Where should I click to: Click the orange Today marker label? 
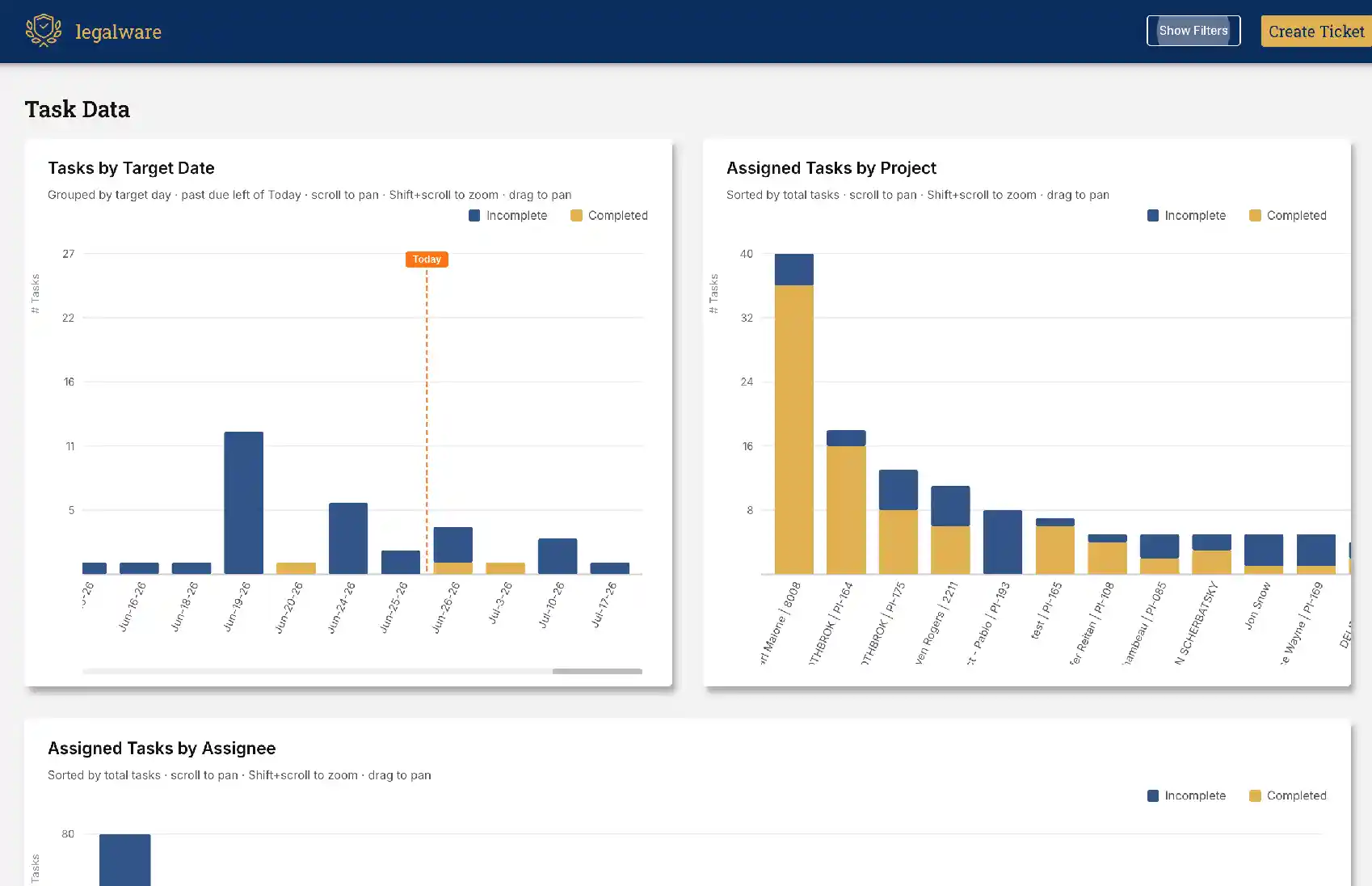tap(427, 259)
